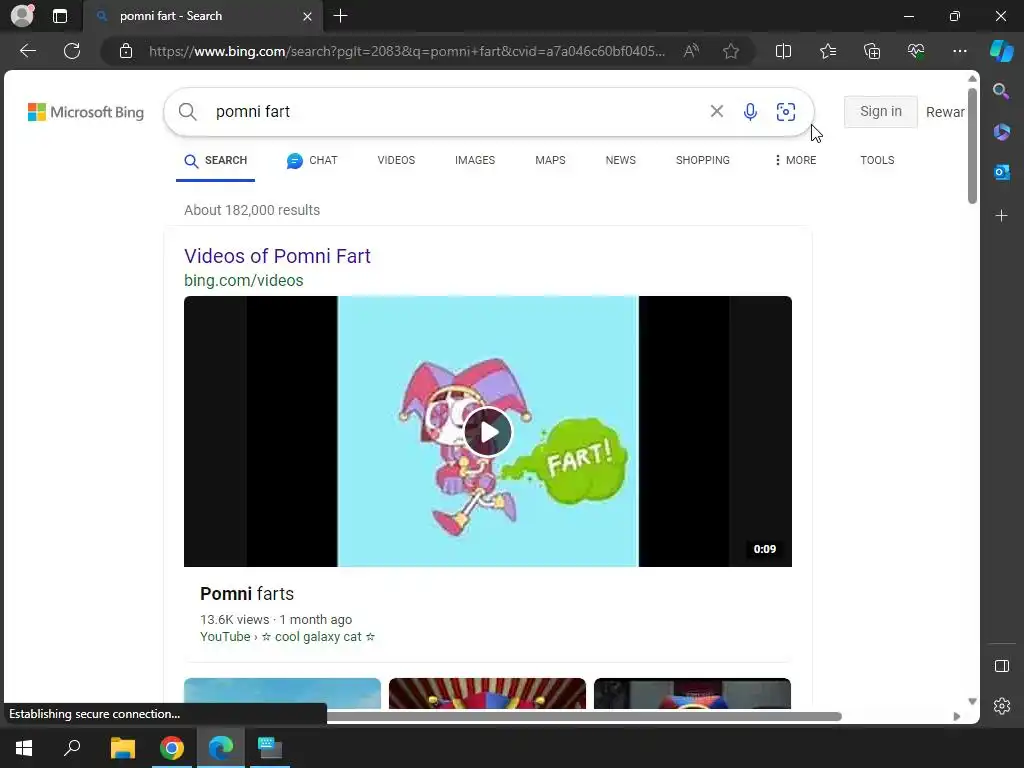Open Browser essentials heart icon
Image resolution: width=1024 pixels, height=768 pixels.
tap(916, 51)
